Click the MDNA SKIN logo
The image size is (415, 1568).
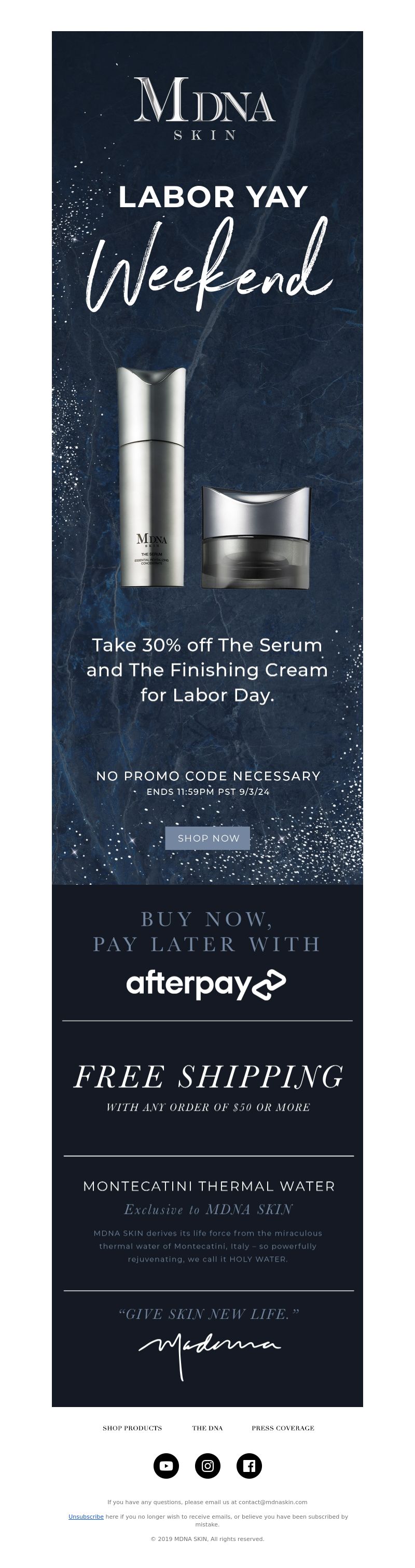pyautogui.click(x=204, y=109)
